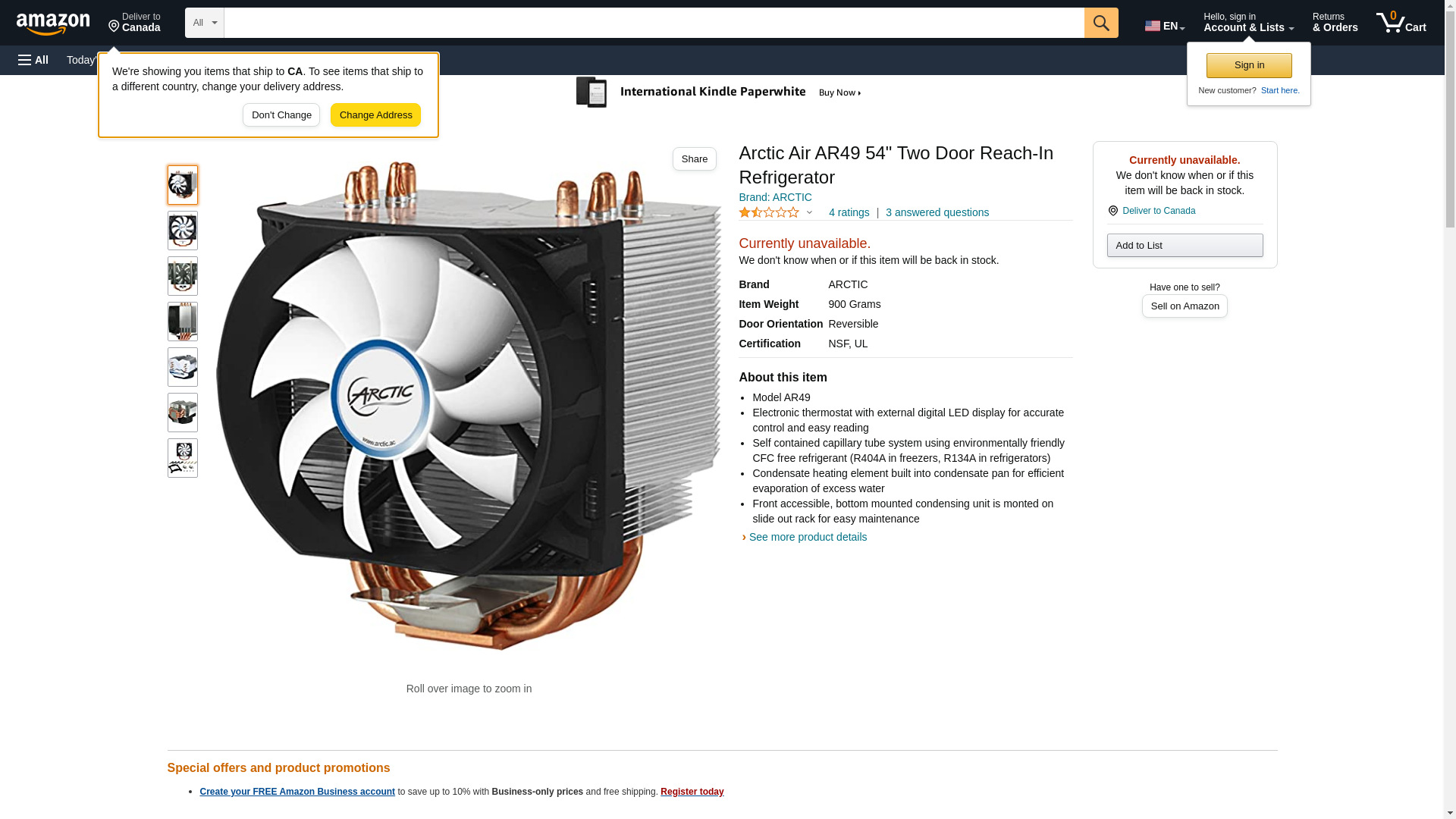
Task: Select the second product thumbnail image
Action: tap(183, 231)
